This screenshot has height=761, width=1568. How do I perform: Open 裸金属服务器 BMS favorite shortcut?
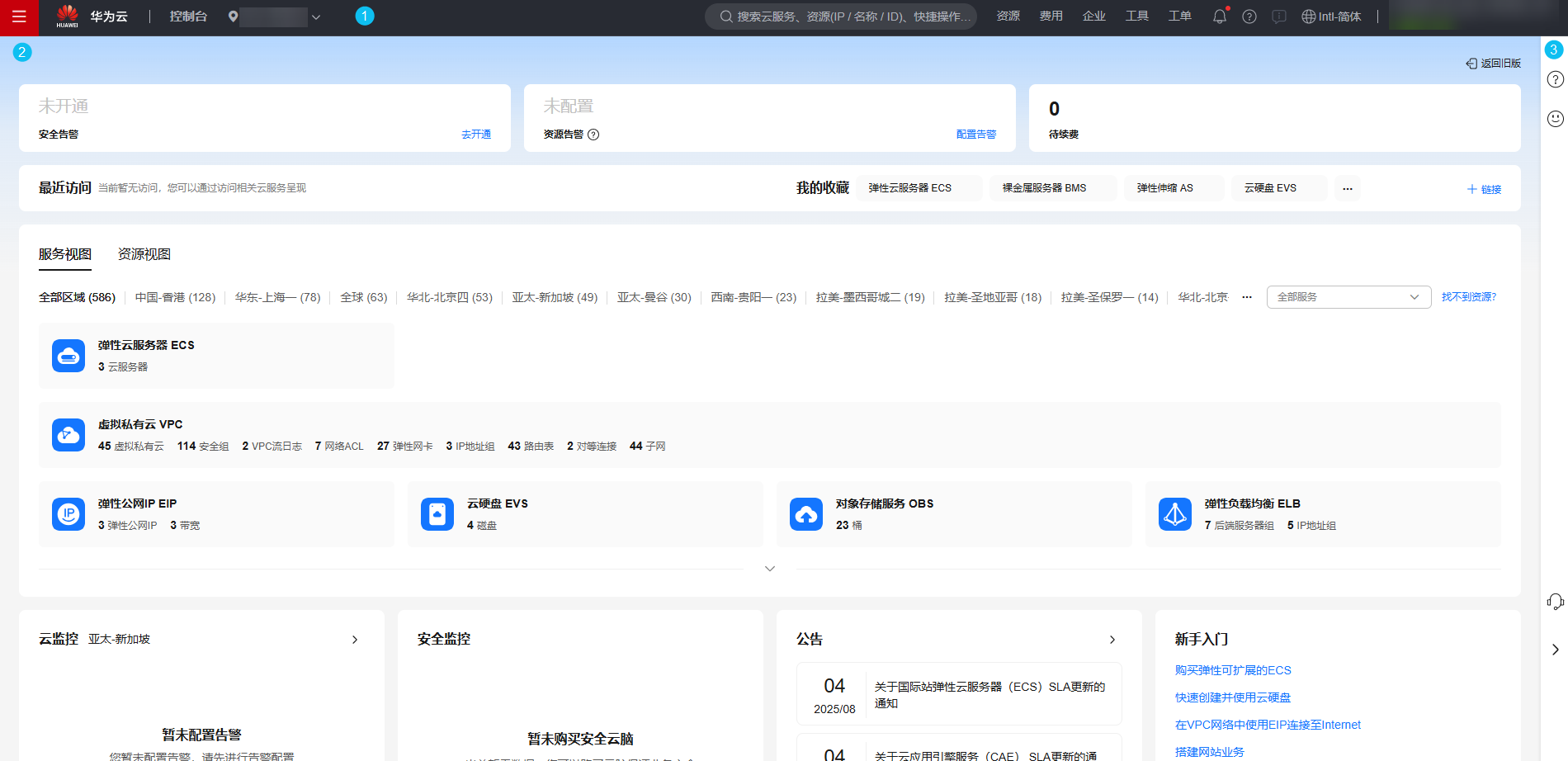pyautogui.click(x=1052, y=188)
